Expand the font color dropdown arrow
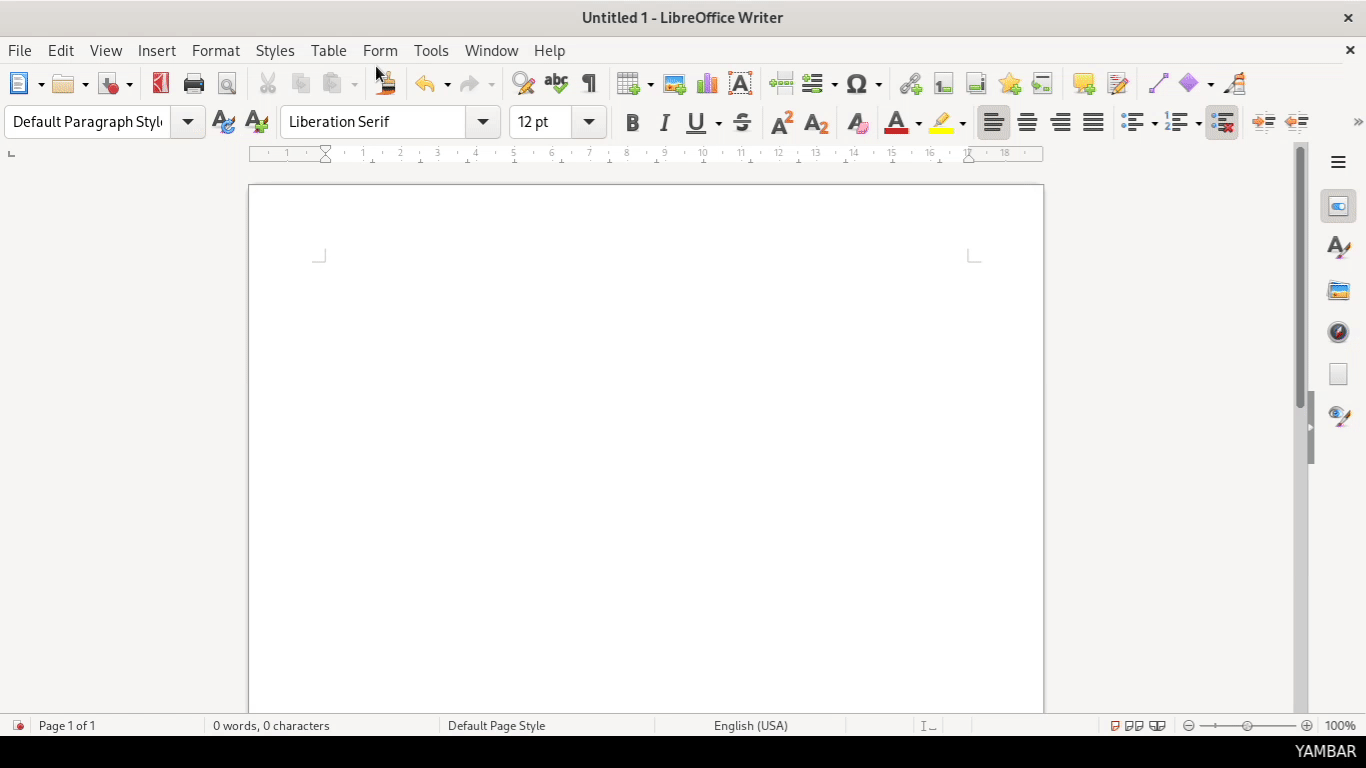This screenshot has width=1366, height=768. coord(918,122)
